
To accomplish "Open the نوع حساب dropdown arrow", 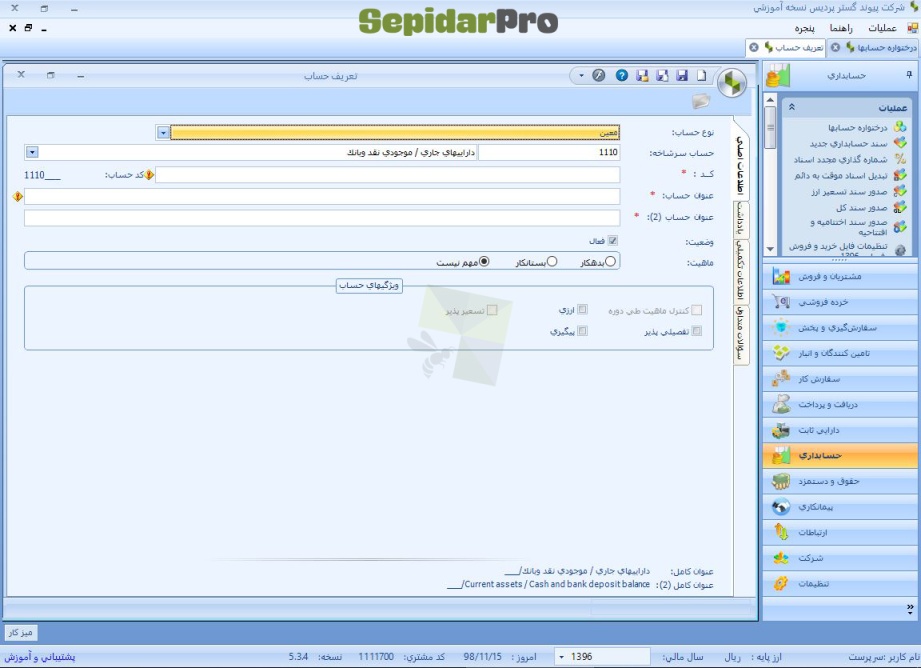I will 163,133.
